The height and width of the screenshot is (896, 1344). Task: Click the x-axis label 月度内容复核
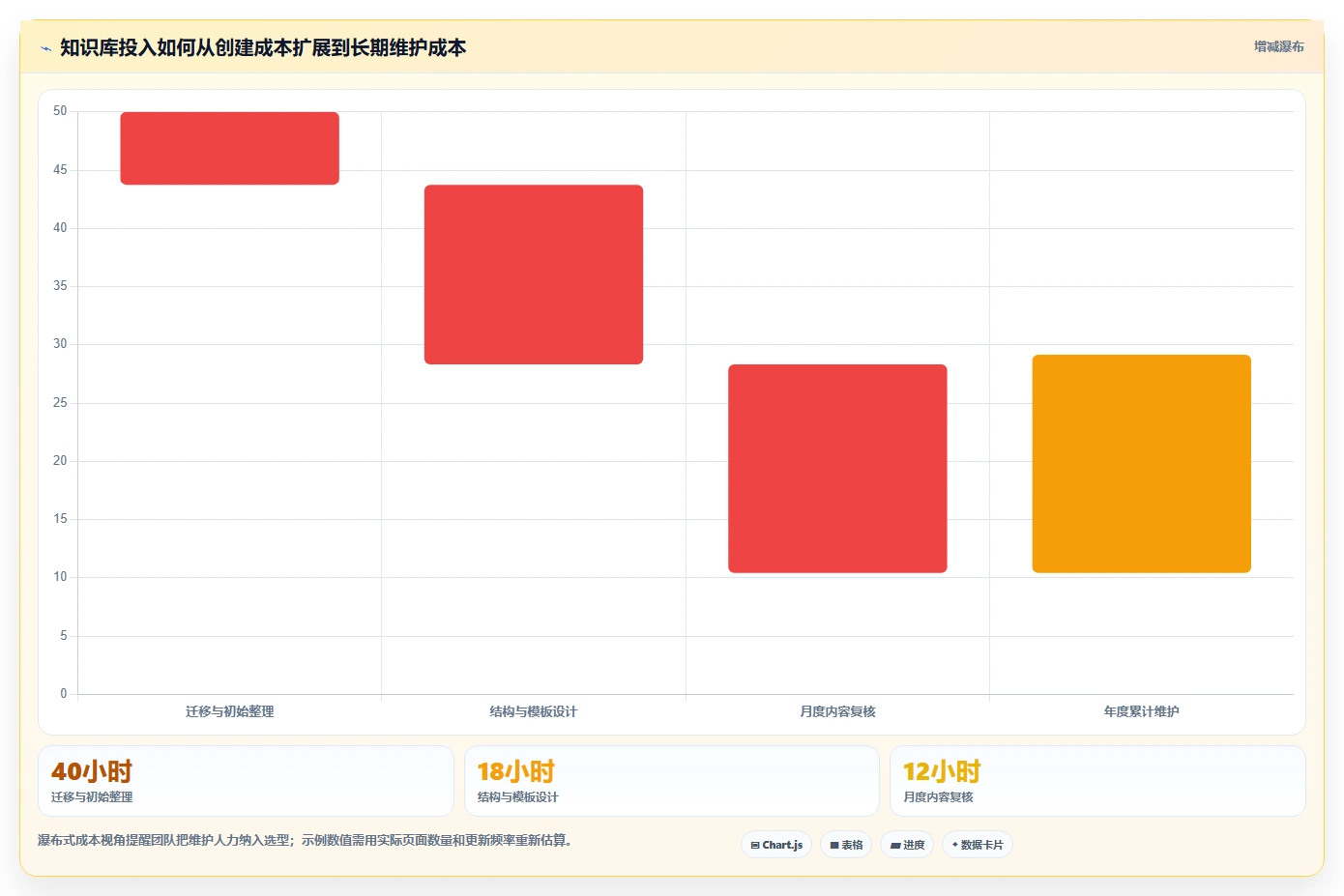pos(837,711)
